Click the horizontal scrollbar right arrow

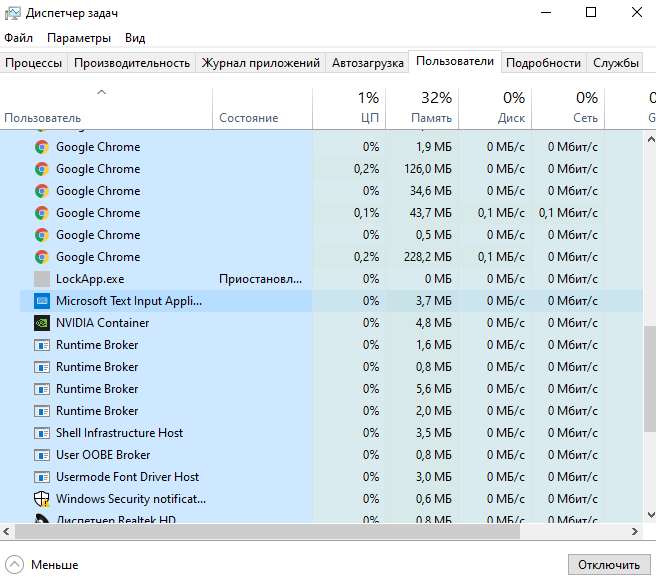pyautogui.click(x=635, y=532)
